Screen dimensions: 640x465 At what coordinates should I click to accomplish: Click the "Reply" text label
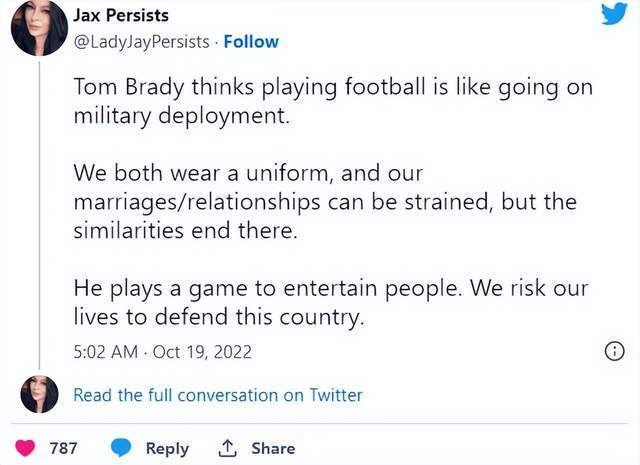(x=167, y=448)
